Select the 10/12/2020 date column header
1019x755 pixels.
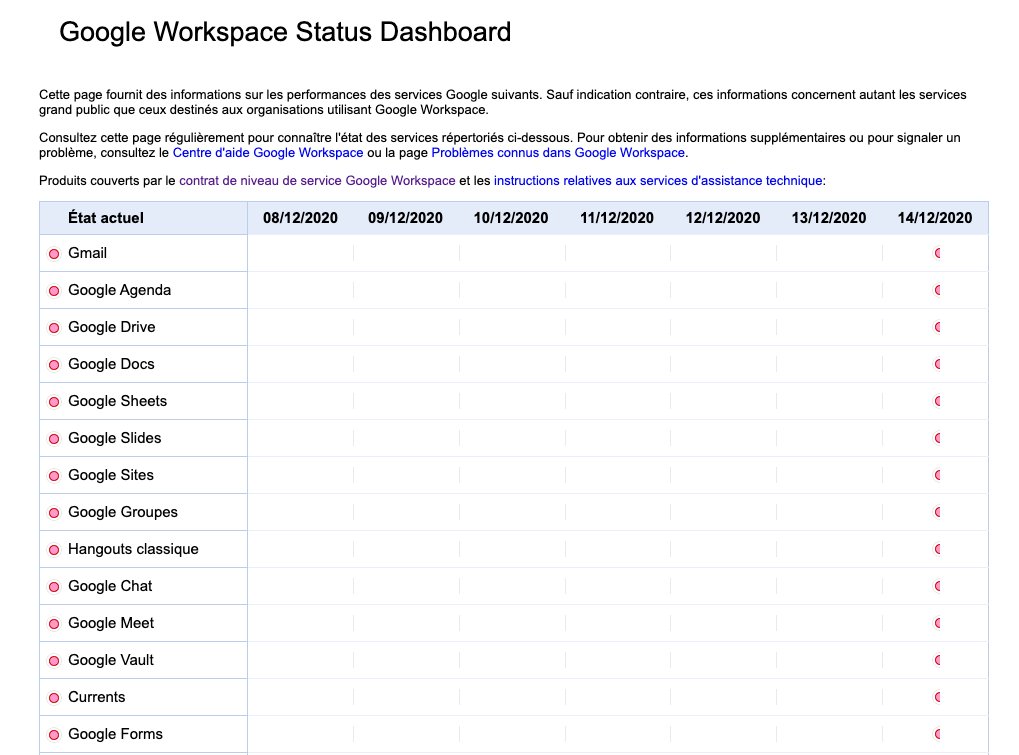click(x=511, y=218)
